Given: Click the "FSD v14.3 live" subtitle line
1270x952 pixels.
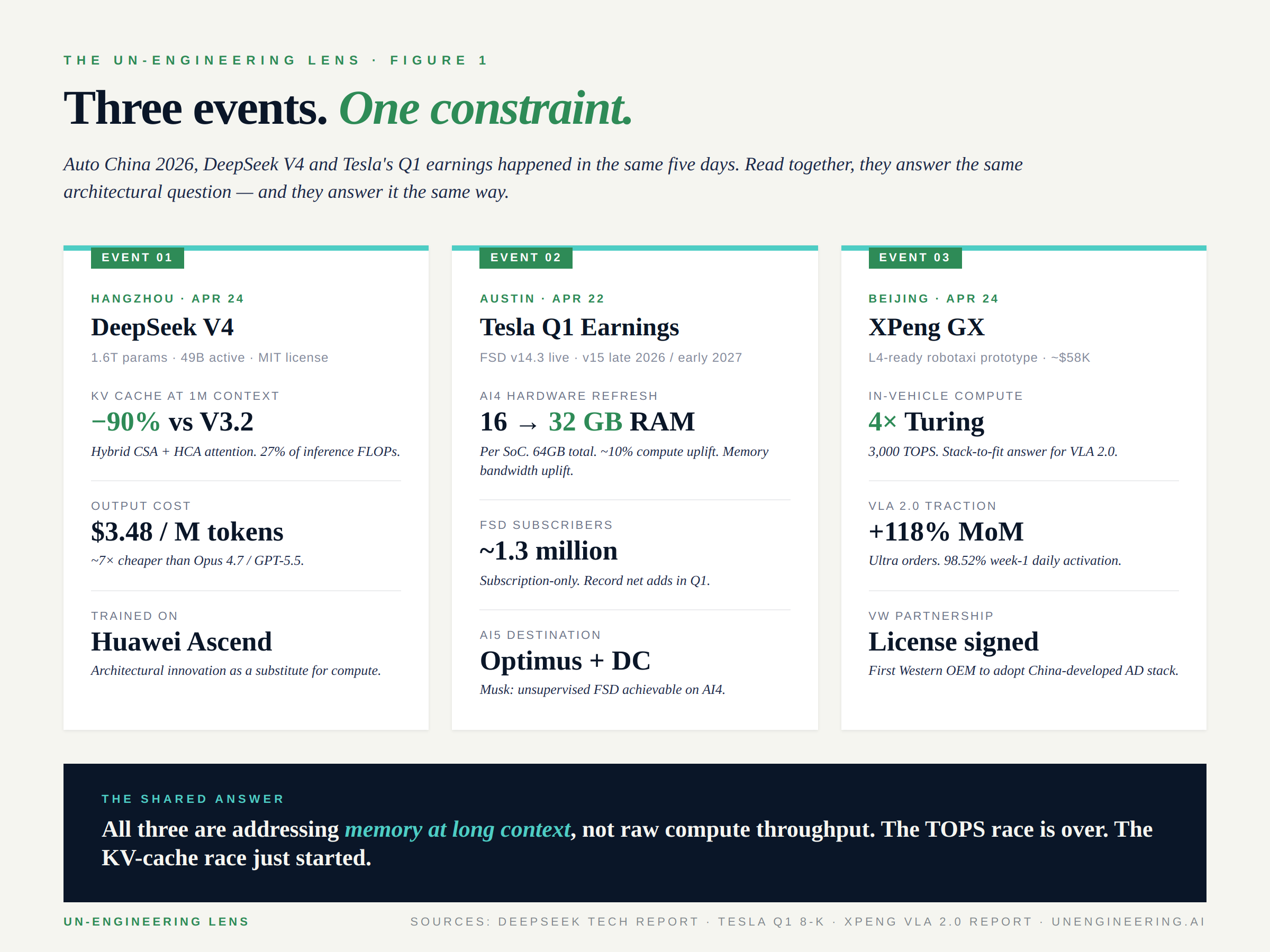Looking at the screenshot, I should tap(611, 358).
